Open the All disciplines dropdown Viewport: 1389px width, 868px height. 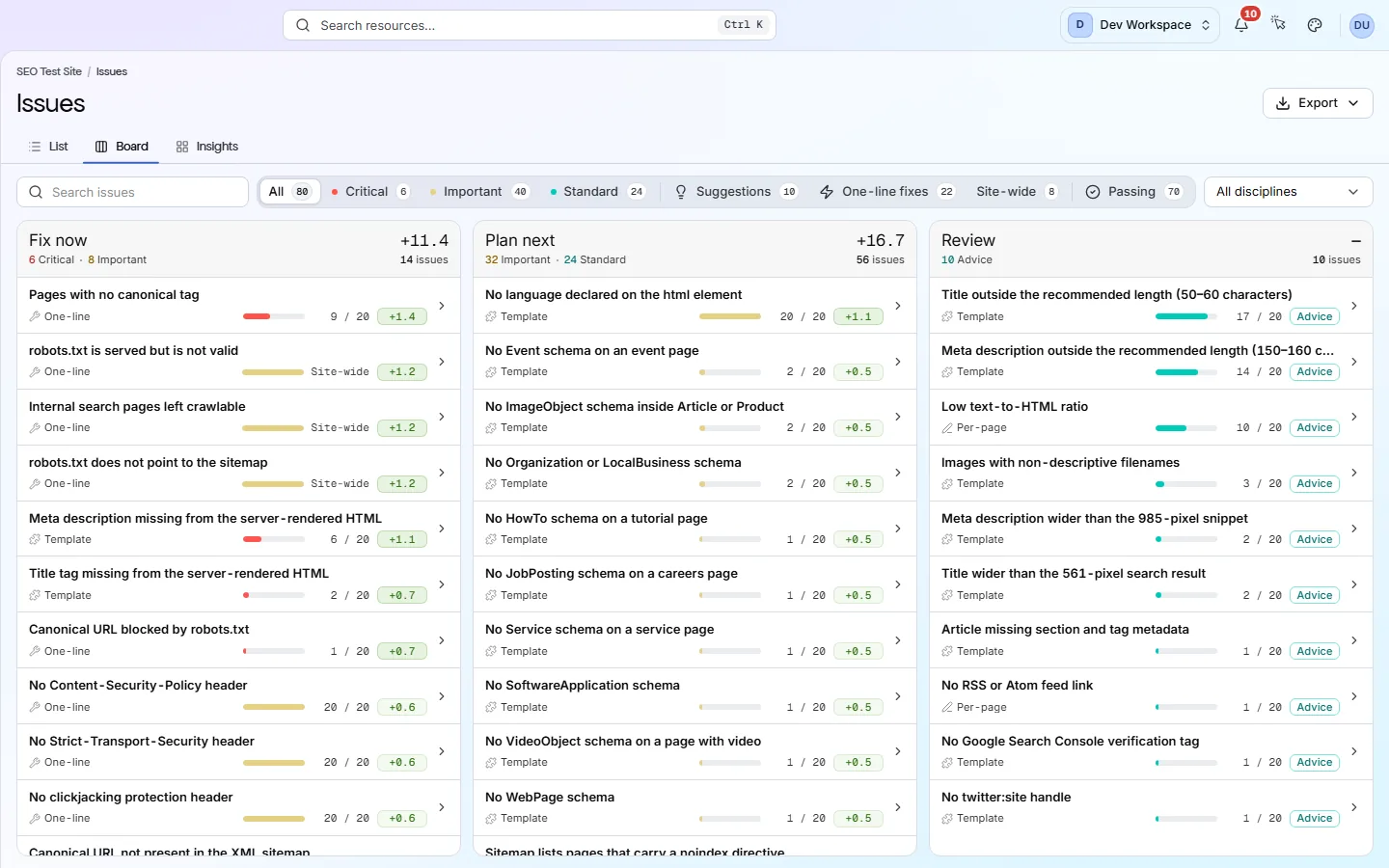[x=1288, y=192]
